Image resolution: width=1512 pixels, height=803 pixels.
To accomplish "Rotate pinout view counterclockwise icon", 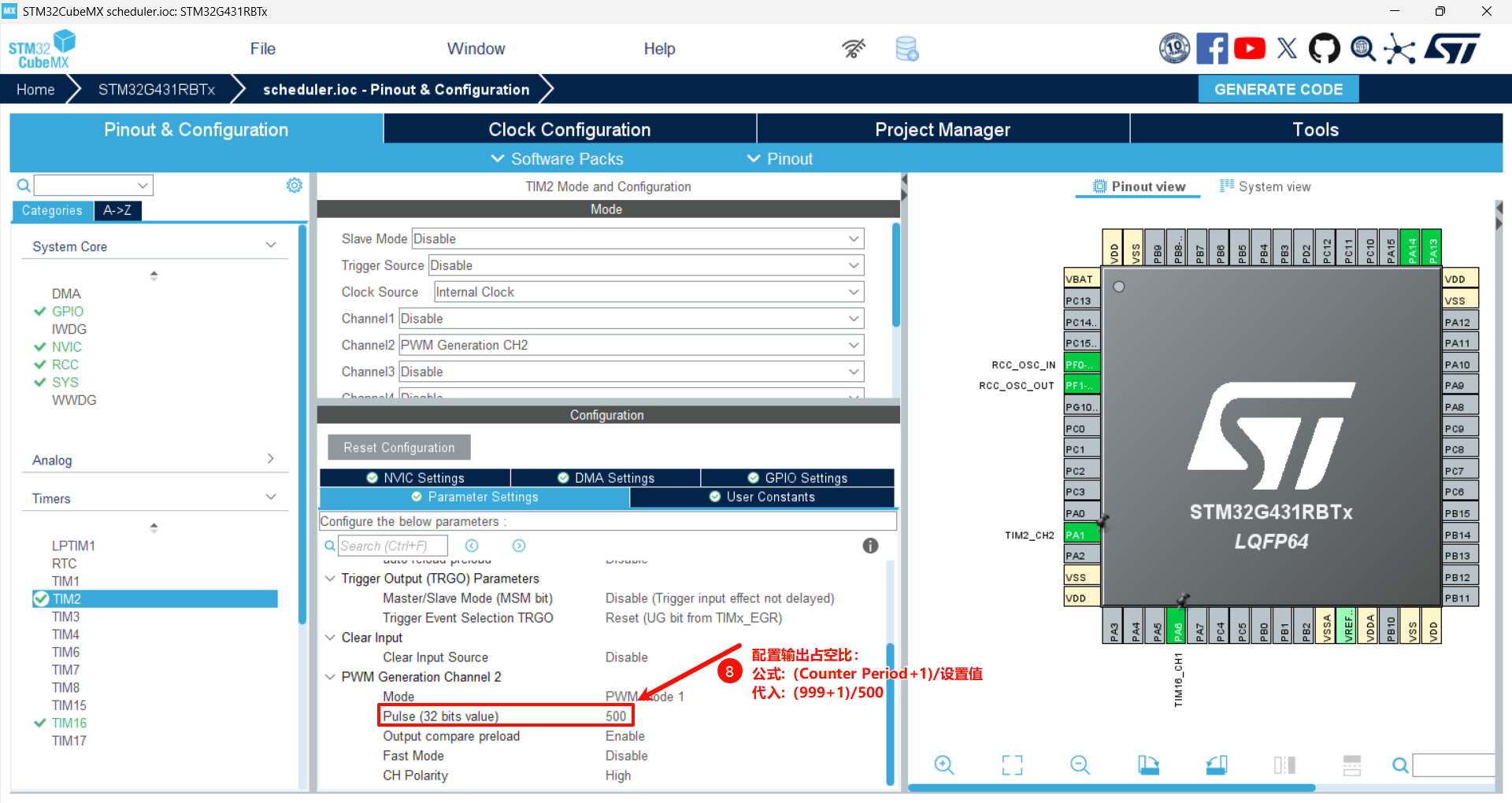I will [1217, 764].
